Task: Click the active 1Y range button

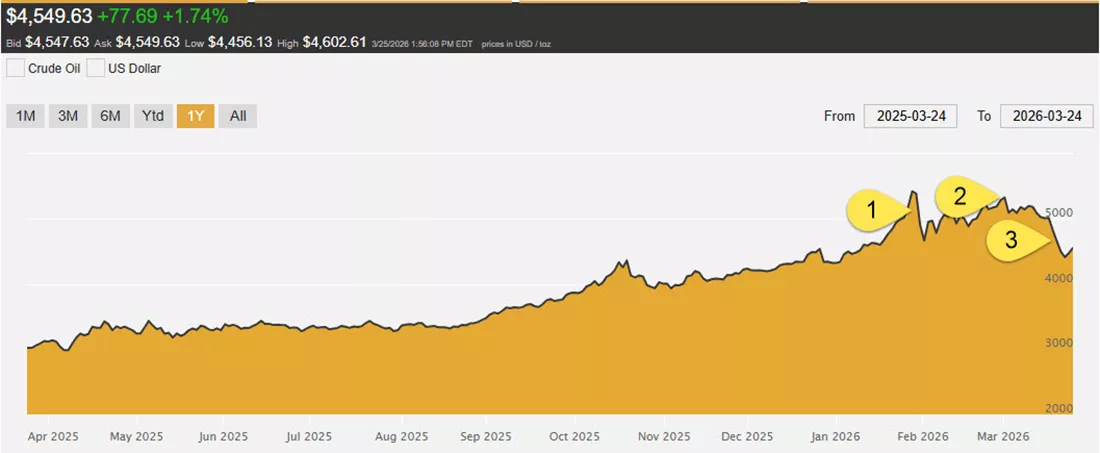Action: tap(196, 116)
